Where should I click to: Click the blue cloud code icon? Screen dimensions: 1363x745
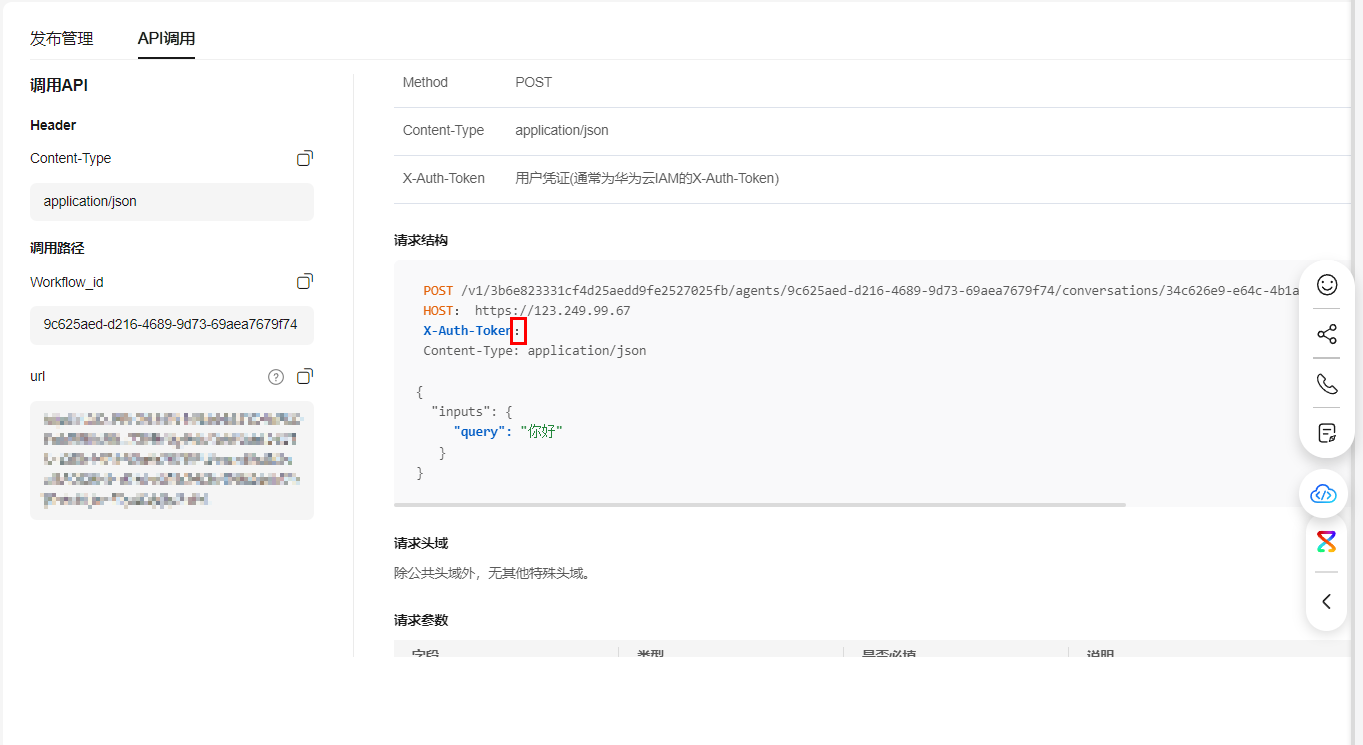[x=1324, y=493]
